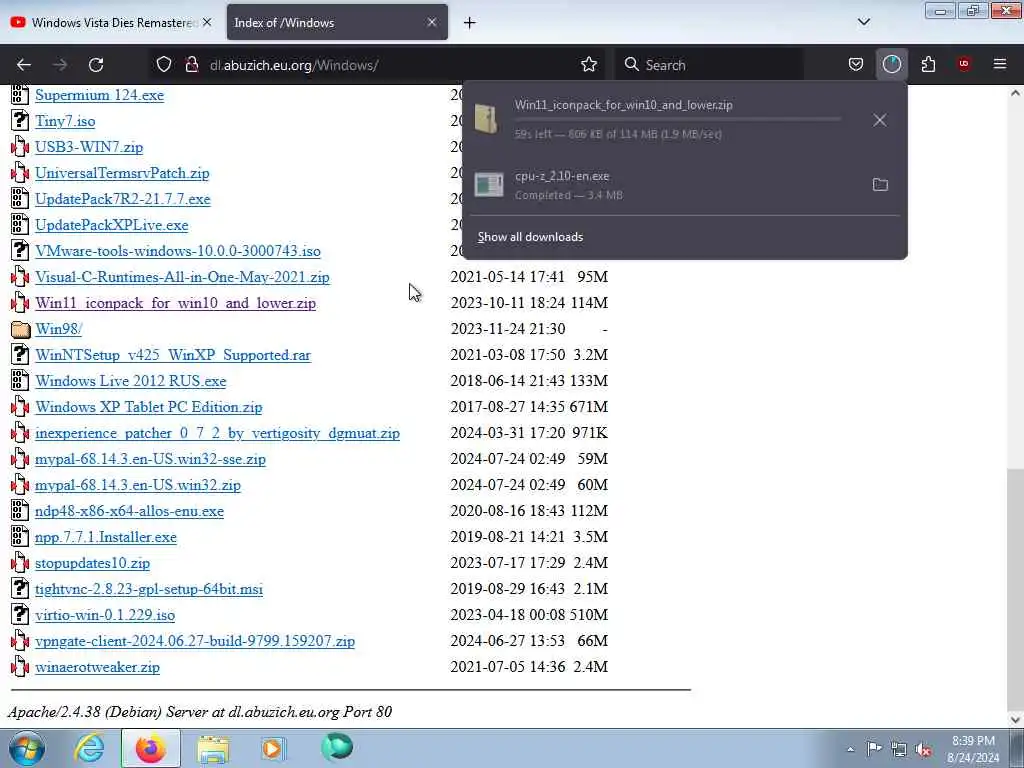Click the Win98 folder icon
Screen dimensions: 1024x768
click(20, 329)
